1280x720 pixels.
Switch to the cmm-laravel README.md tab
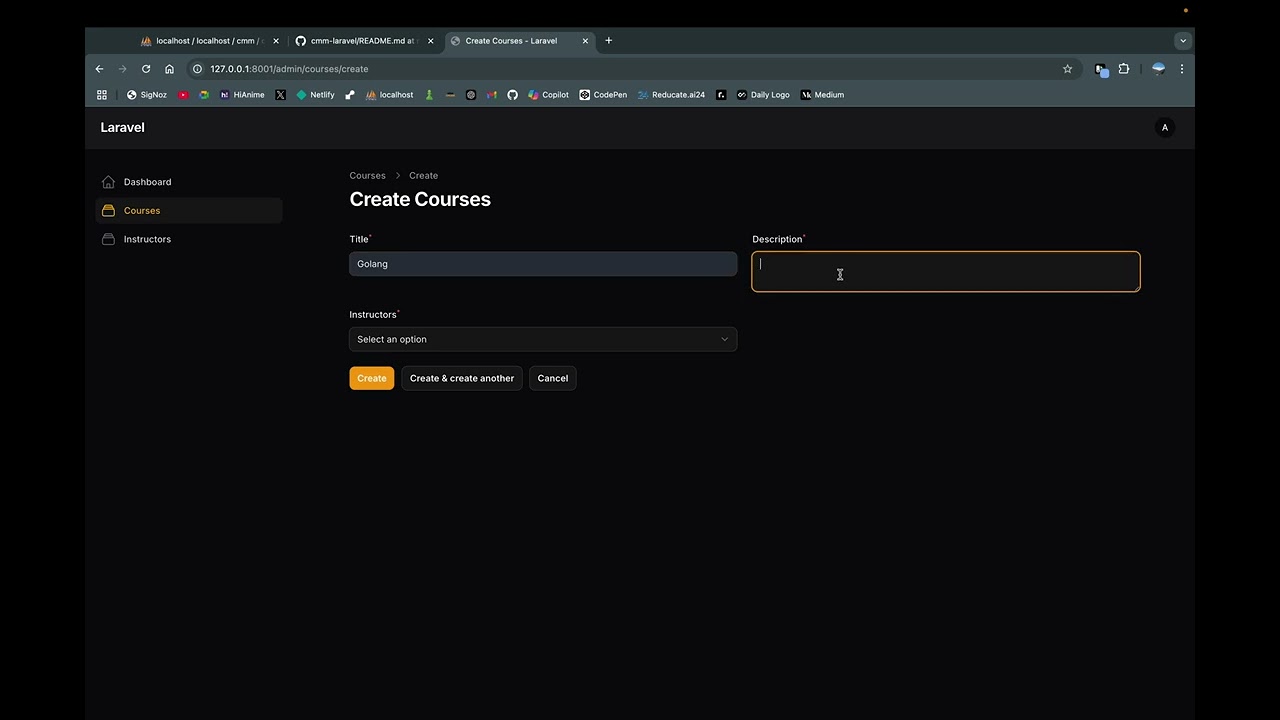click(x=364, y=41)
